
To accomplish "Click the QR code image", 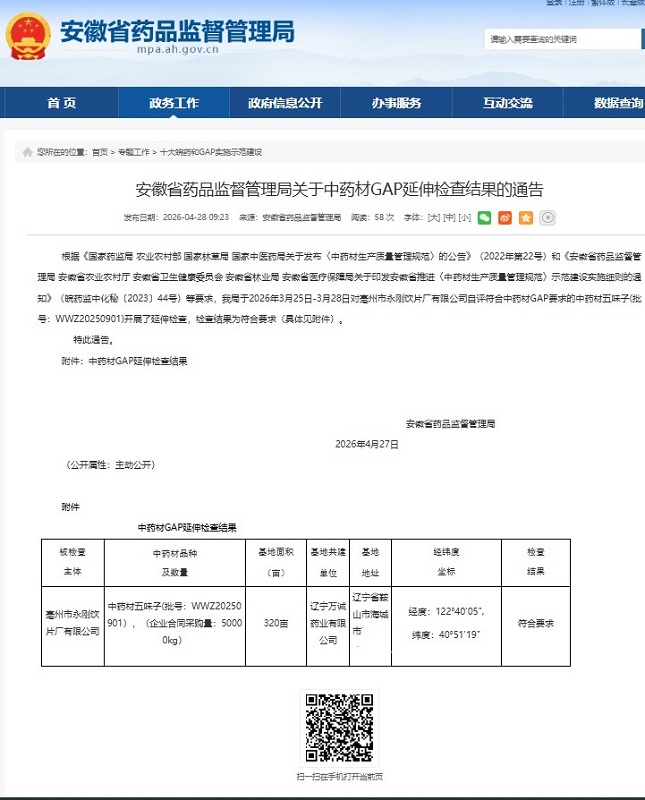I will tap(339, 728).
